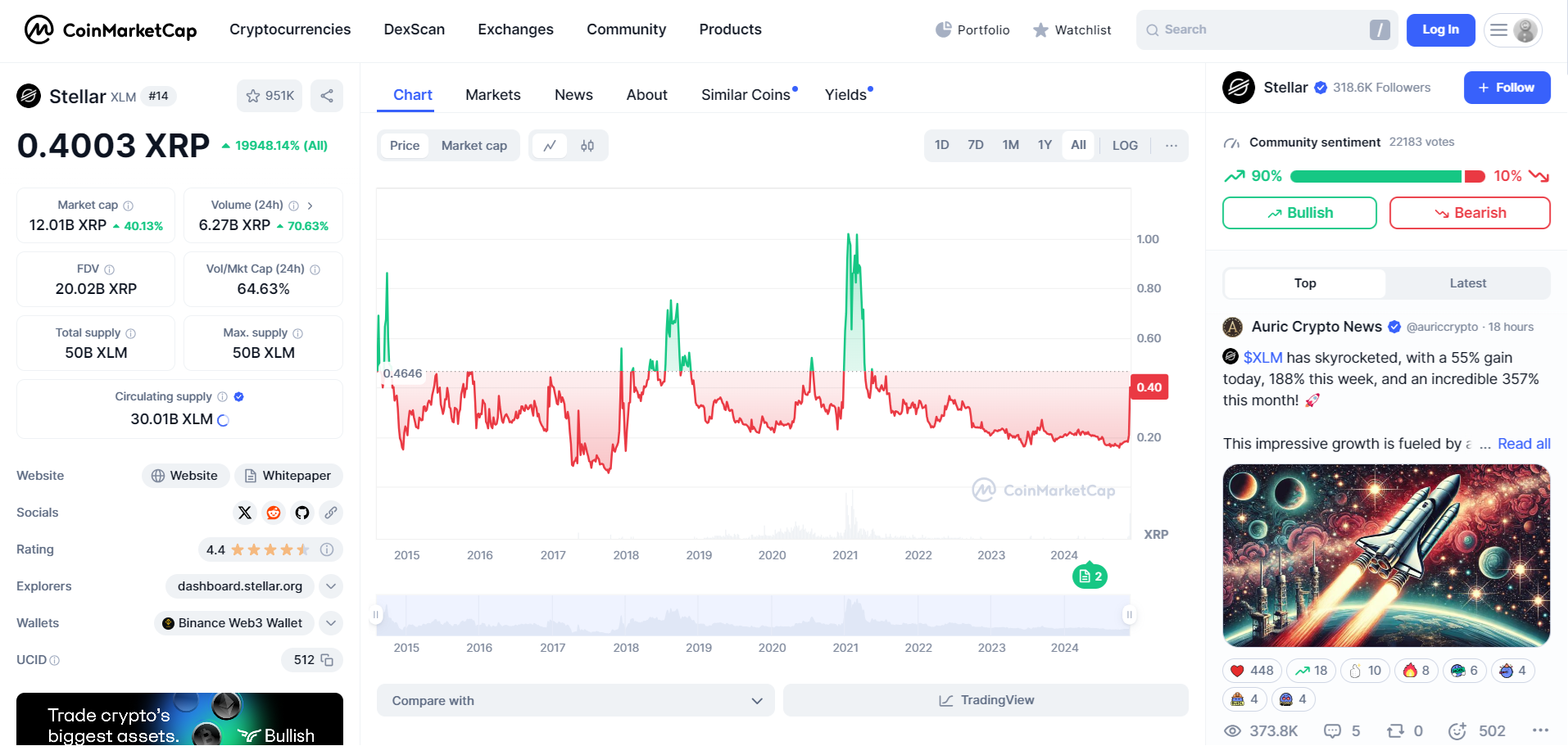Open Volume (24h) details arrow

pos(310,206)
